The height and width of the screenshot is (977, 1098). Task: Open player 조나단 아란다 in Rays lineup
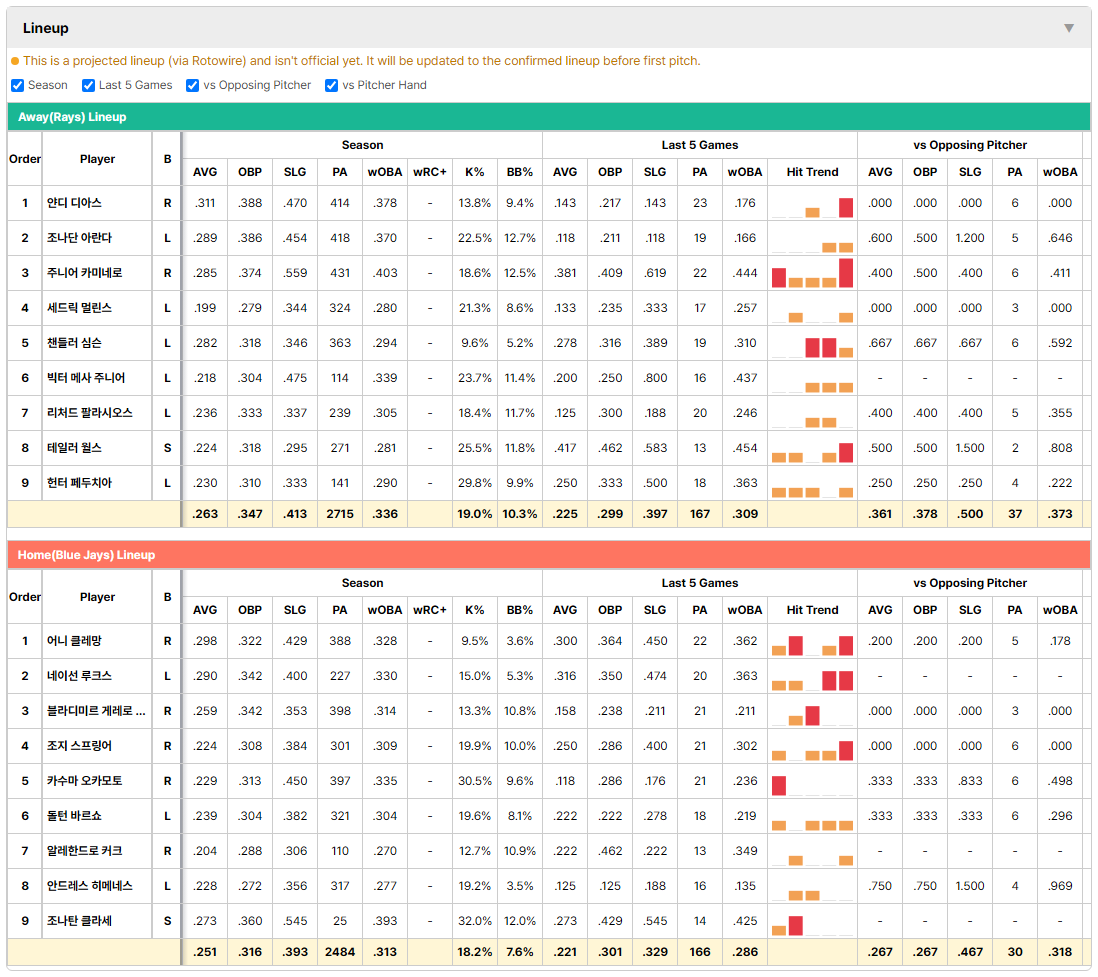[79, 238]
